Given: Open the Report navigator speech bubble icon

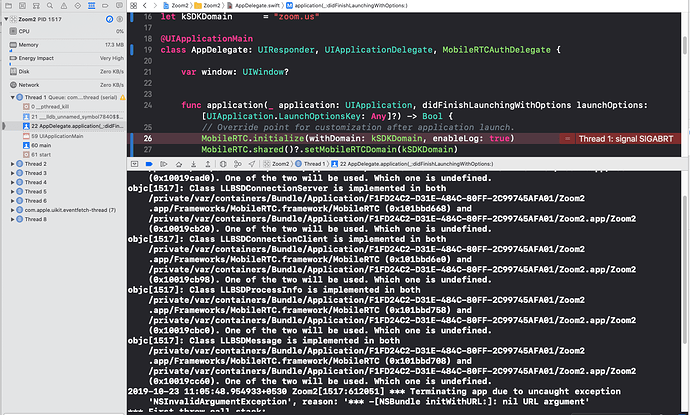Looking at the screenshot, I should (x=119, y=6).
